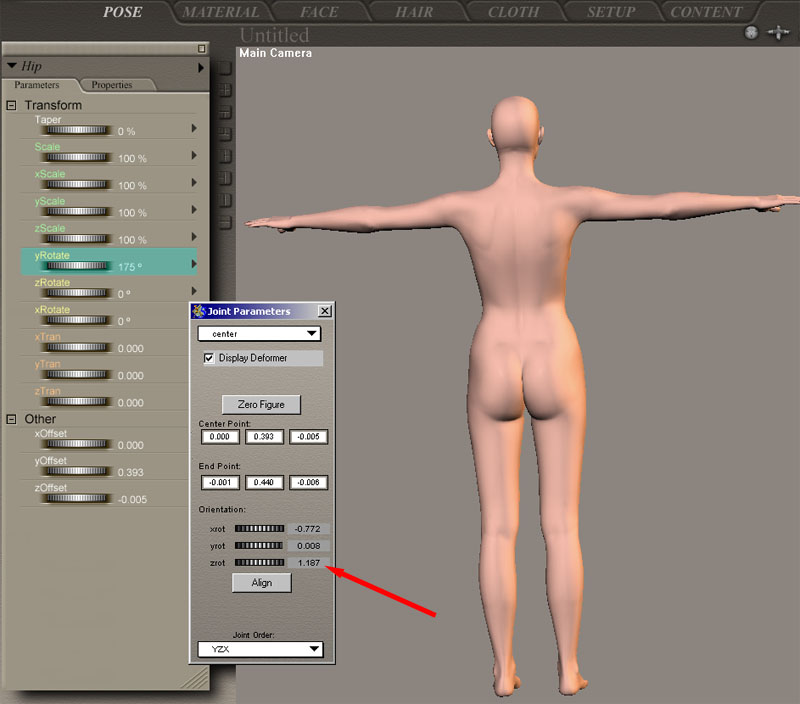Click the head-shaped icon at top right
This screenshot has width=800, height=704.
[751, 33]
